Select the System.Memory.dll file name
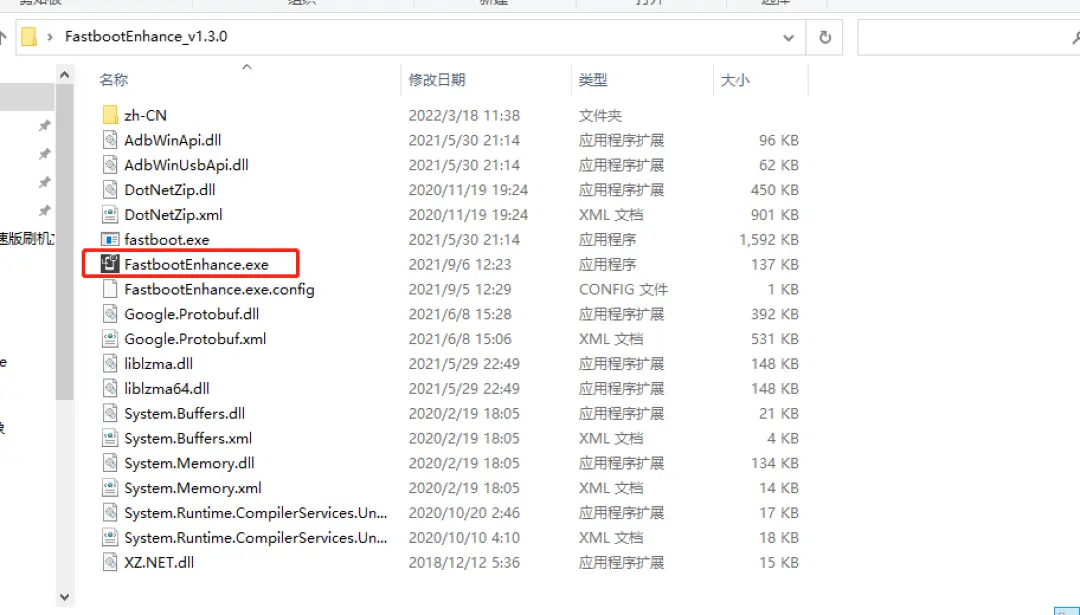Viewport: 1080px width, 615px height. (x=189, y=462)
